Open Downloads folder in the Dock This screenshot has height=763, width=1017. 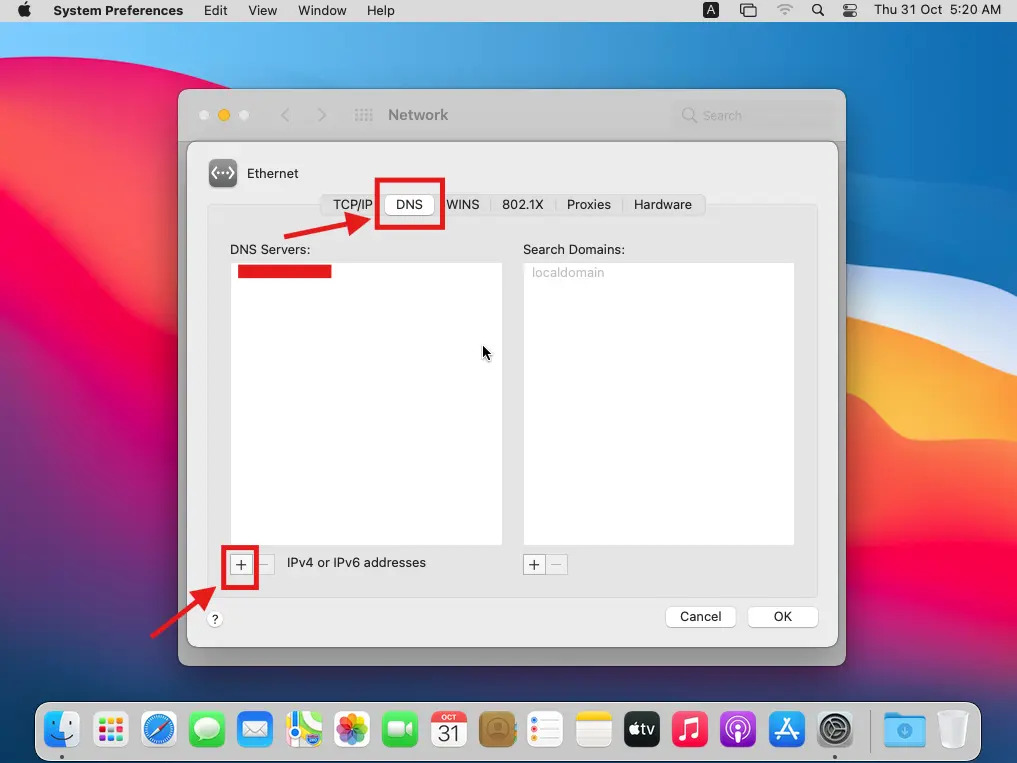(x=904, y=730)
